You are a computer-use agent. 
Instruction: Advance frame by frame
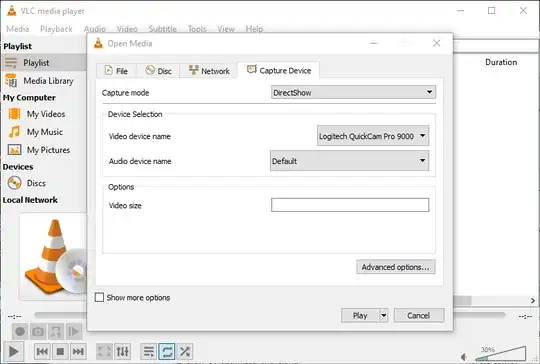pyautogui.click(x=74, y=332)
